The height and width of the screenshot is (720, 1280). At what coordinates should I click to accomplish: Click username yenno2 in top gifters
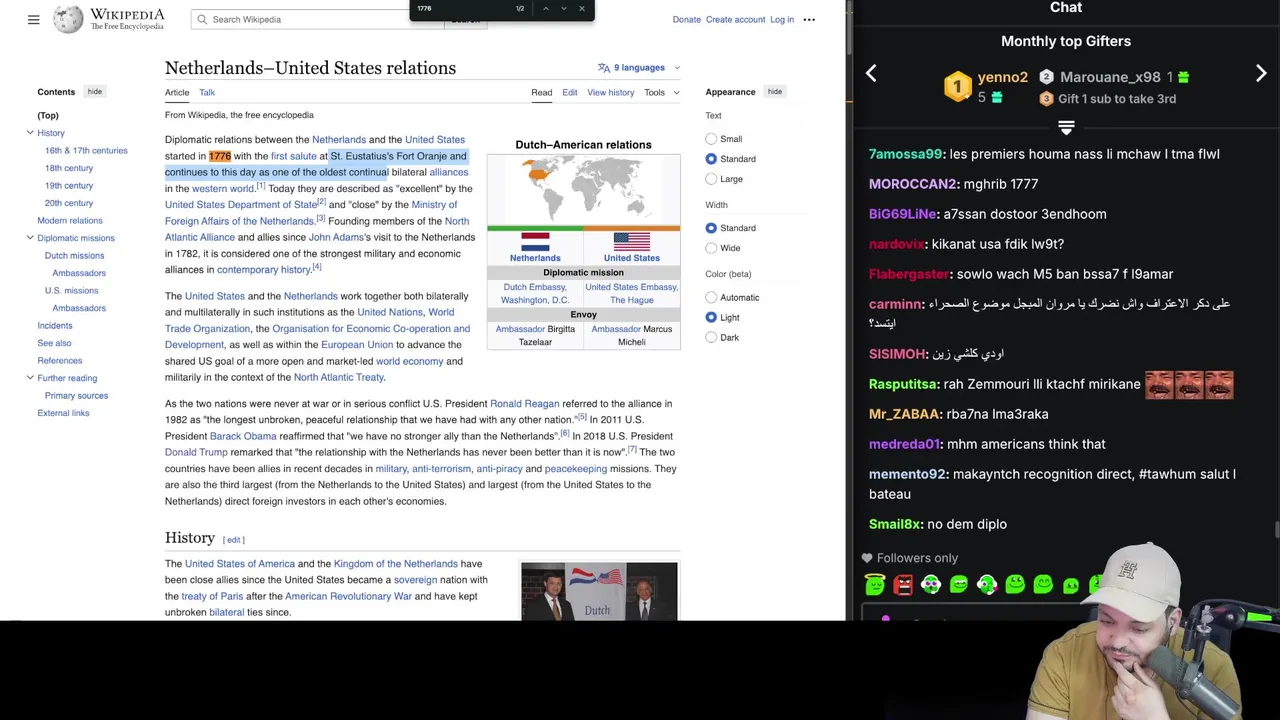[1002, 77]
